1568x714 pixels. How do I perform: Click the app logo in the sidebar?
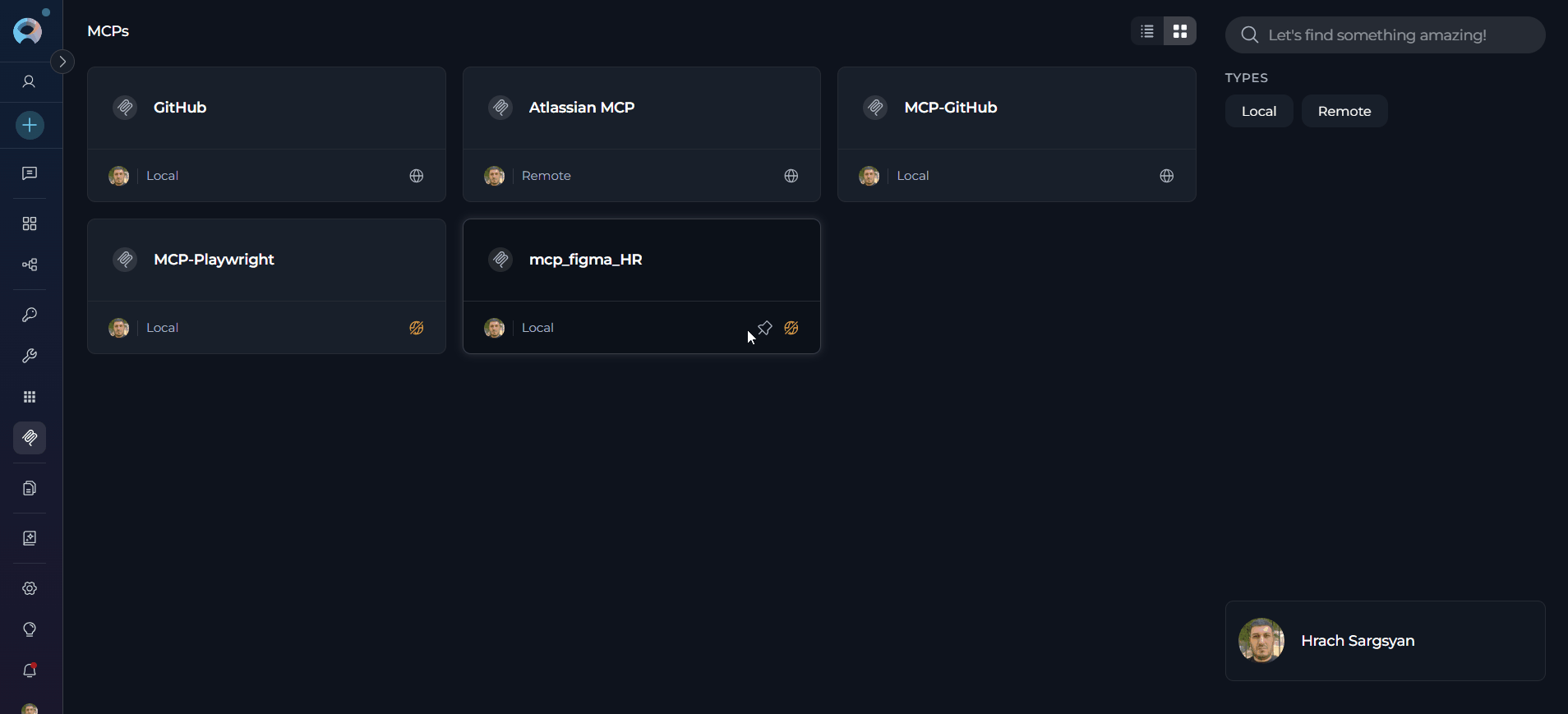tap(28, 31)
